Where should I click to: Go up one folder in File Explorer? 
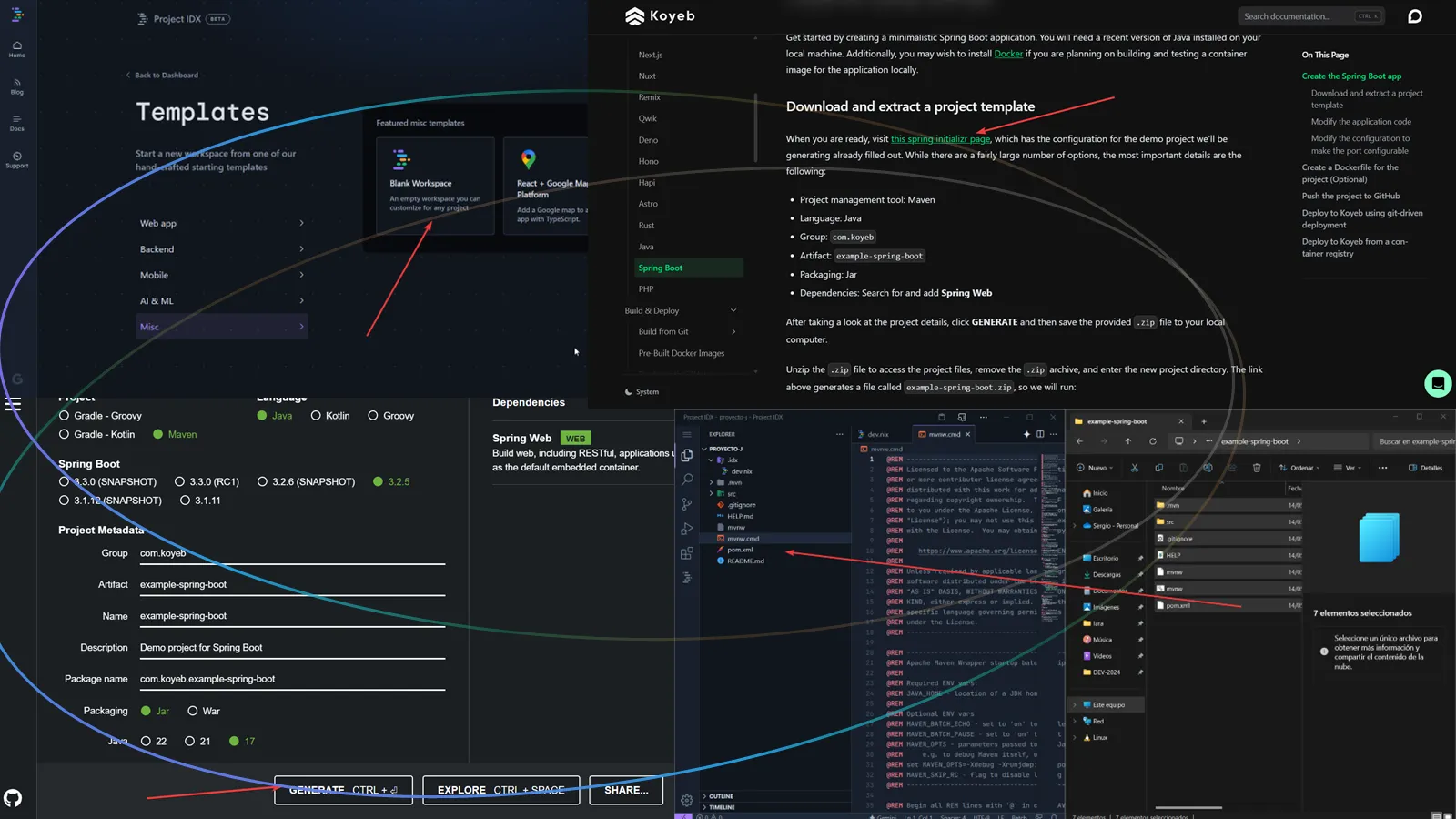[x=1128, y=441]
